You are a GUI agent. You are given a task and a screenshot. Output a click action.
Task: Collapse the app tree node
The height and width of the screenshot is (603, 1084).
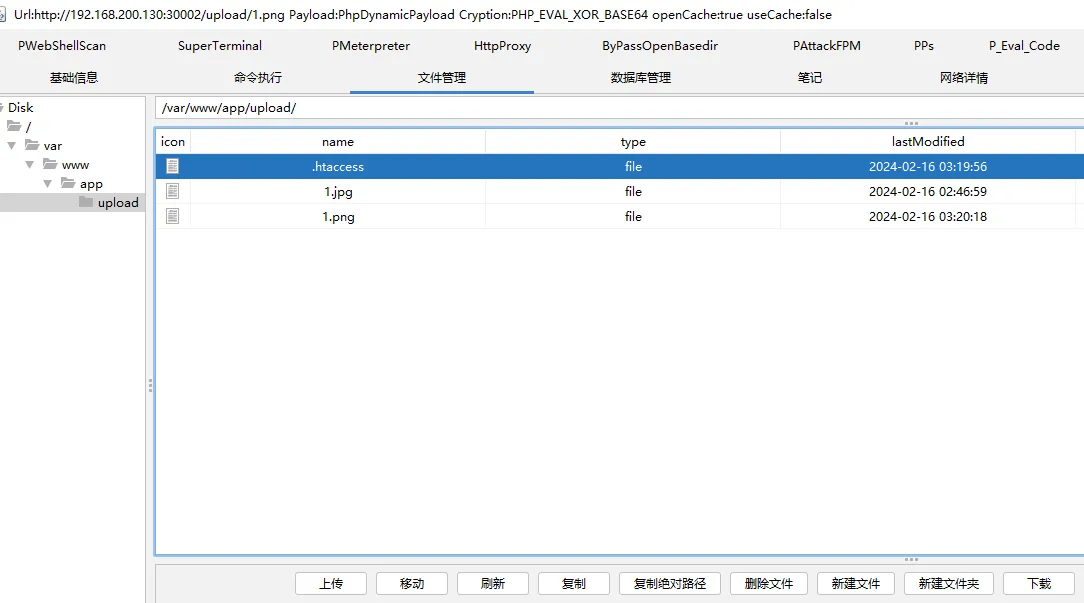(x=48, y=184)
